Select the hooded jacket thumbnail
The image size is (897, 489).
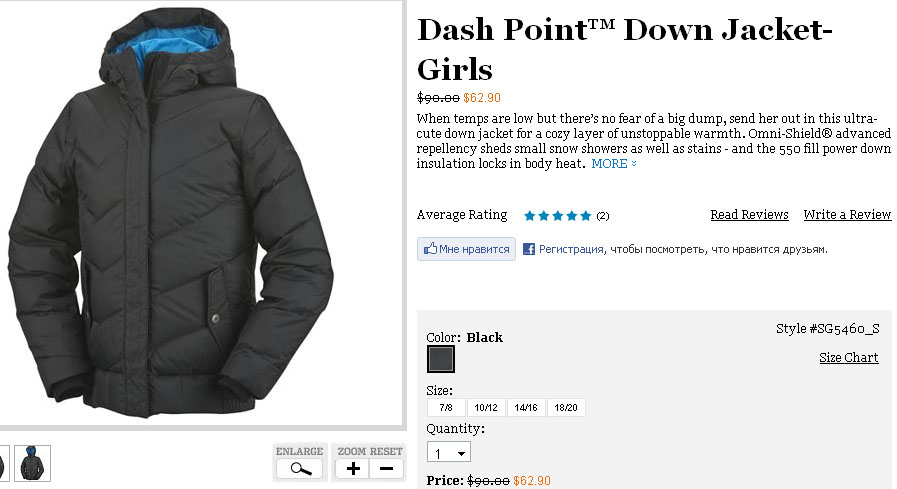coord(33,463)
